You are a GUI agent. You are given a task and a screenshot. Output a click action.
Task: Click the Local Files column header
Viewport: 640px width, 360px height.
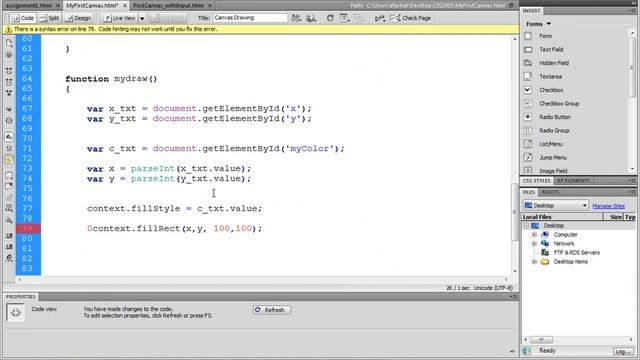click(x=562, y=217)
